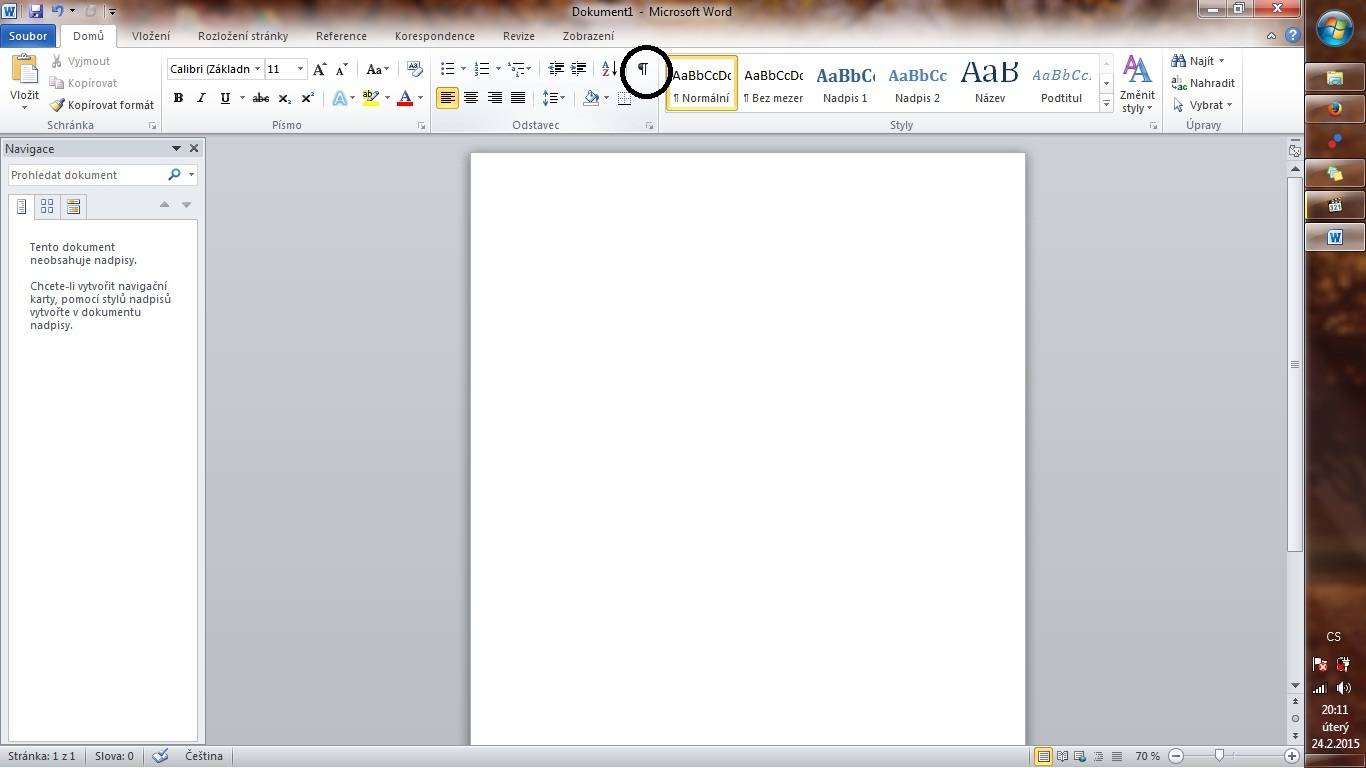Switch to the Zobrazení tab
Viewport: 1366px width, 768px height.
pos(588,36)
